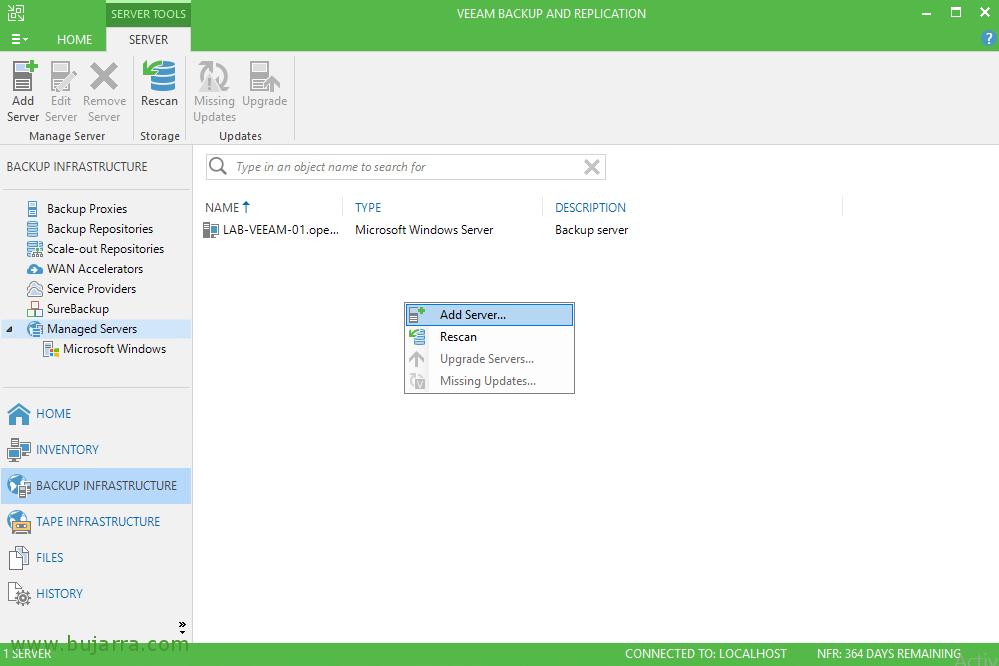This screenshot has width=999, height=666.
Task: Click the Microsoft Windows node icon
Action: click(x=51, y=349)
